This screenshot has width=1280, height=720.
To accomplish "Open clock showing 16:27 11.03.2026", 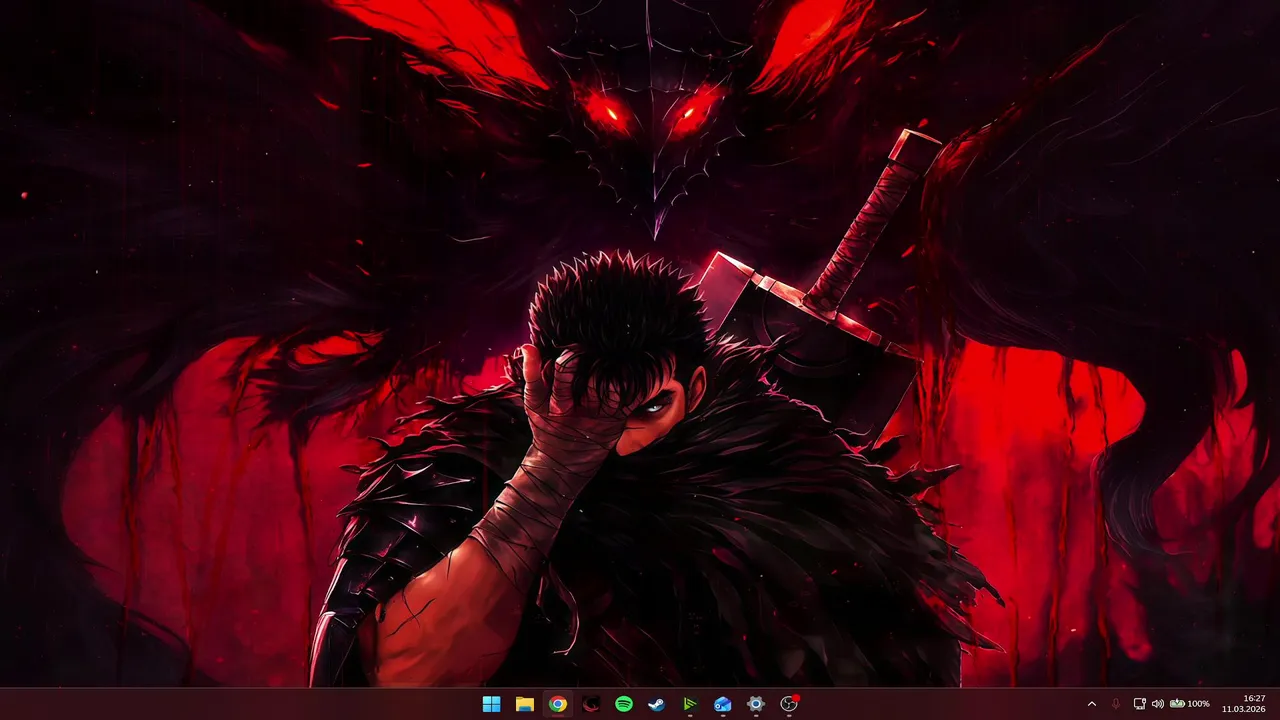I will (1243, 704).
